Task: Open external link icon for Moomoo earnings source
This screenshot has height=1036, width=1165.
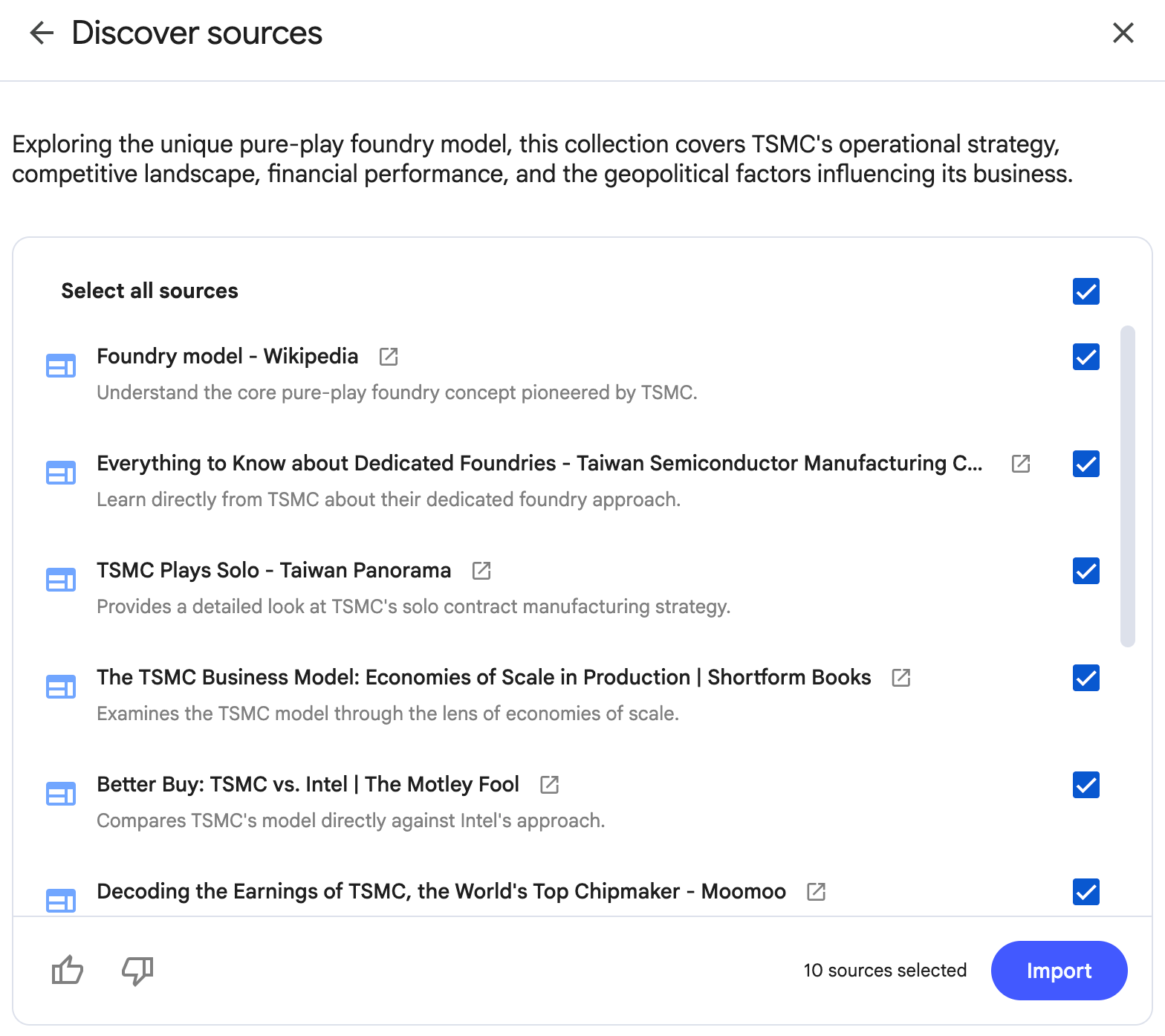Action: pos(816,892)
